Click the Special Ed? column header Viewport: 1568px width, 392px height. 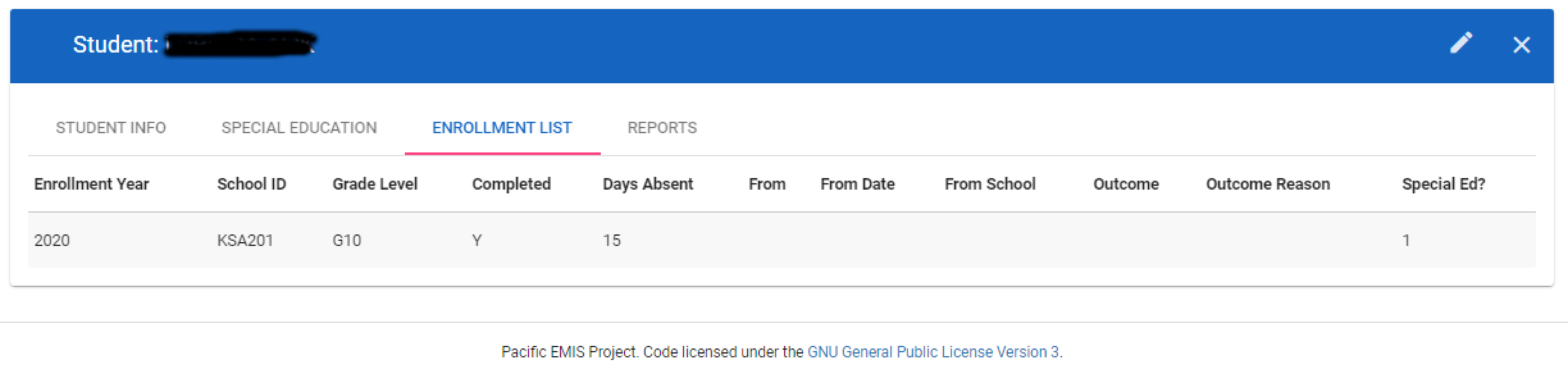pos(1443,184)
